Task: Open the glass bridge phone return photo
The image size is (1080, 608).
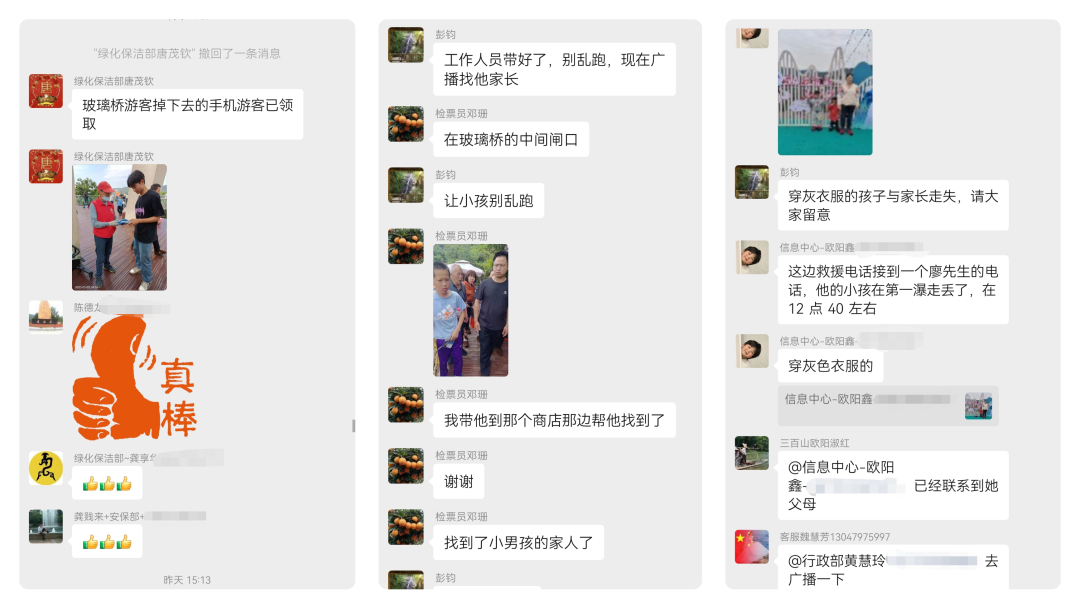Action: [119, 227]
